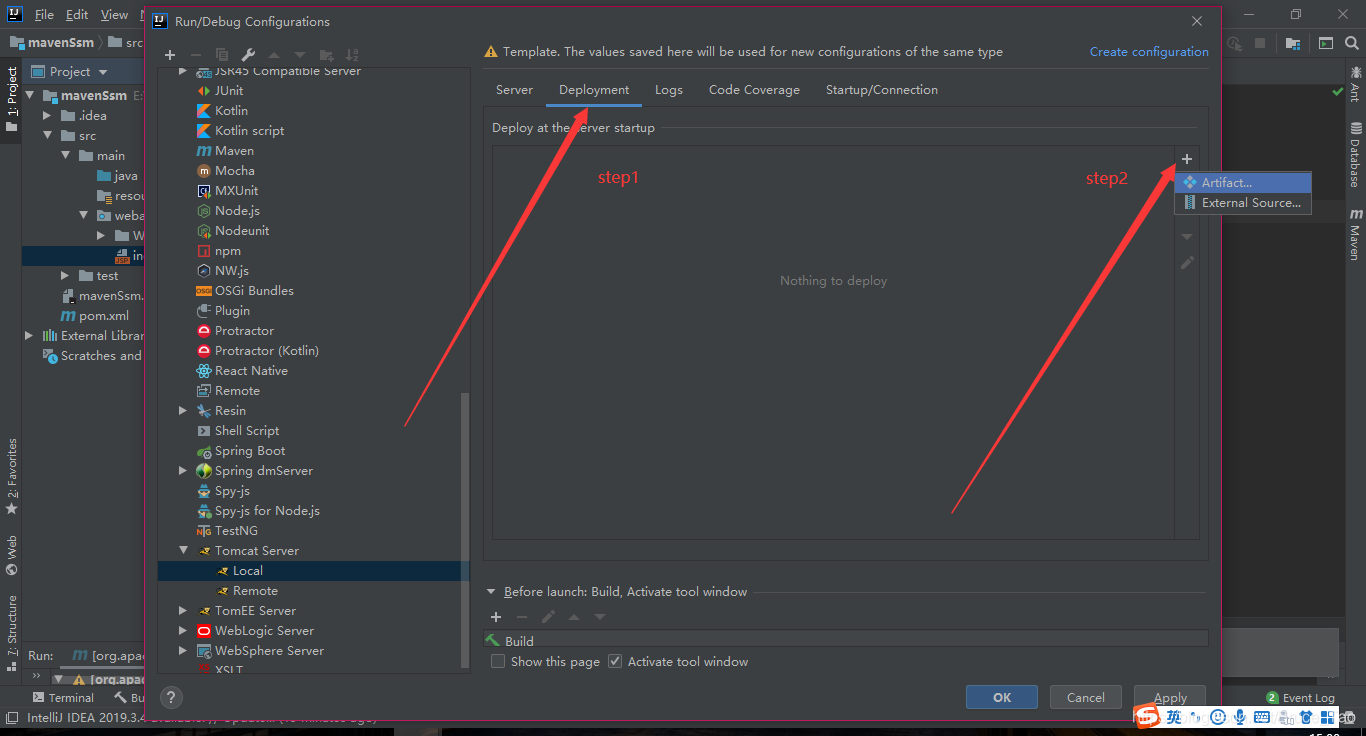Open the Web tool strip
The height and width of the screenshot is (736, 1366).
(x=12, y=556)
